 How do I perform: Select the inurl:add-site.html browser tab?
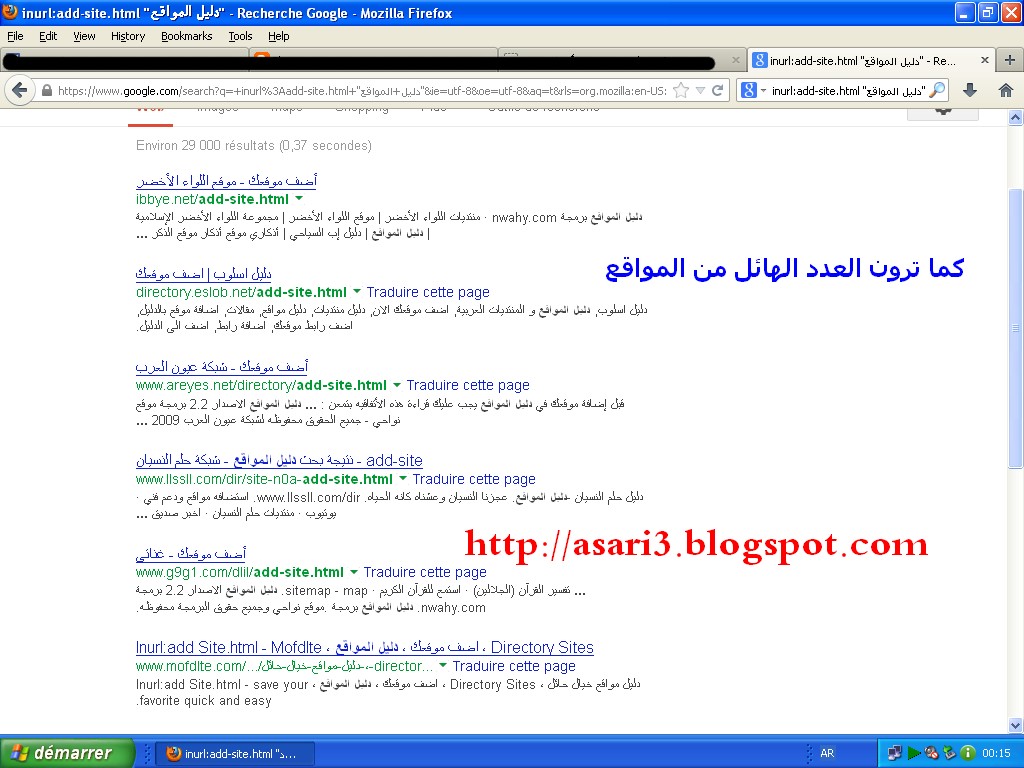coord(871,60)
